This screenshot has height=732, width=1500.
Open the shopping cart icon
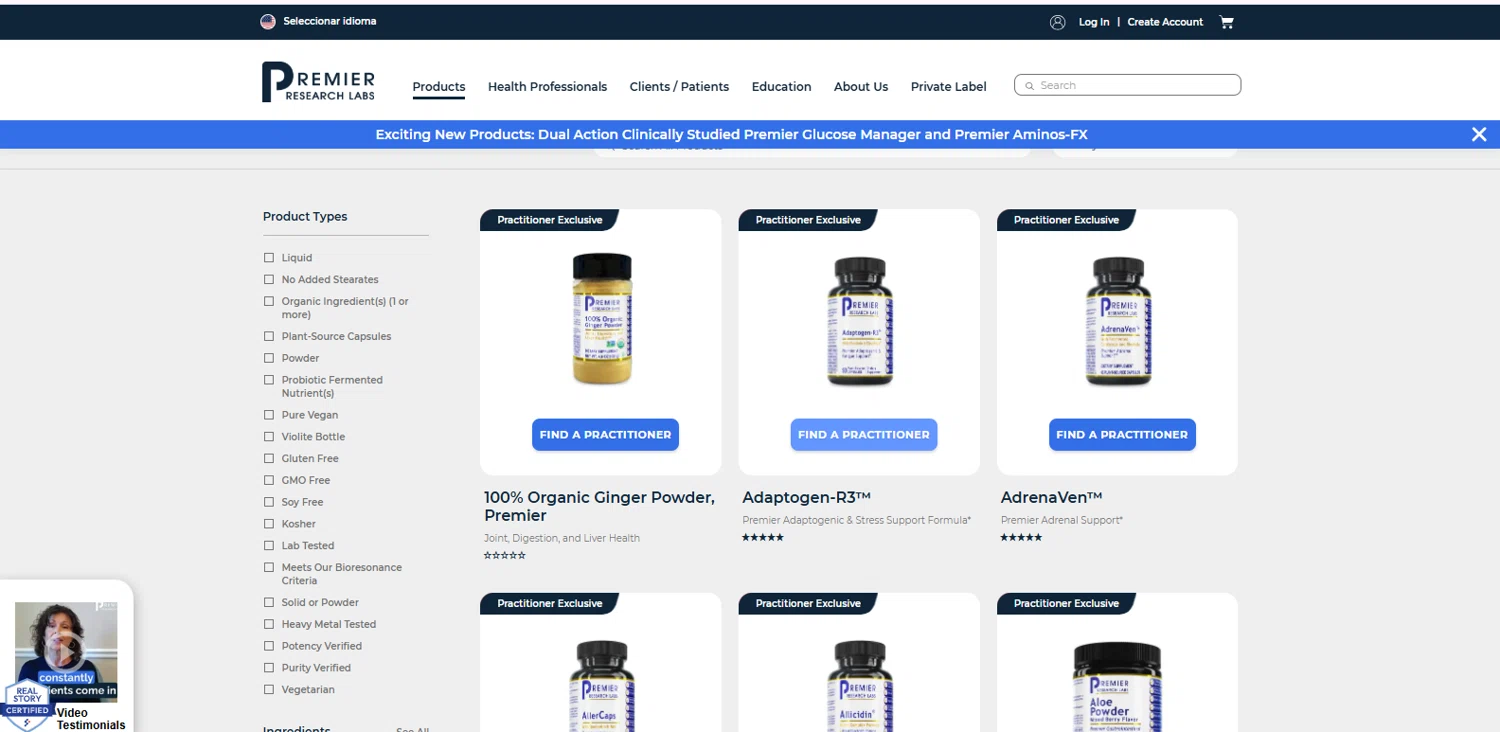[x=1227, y=22]
